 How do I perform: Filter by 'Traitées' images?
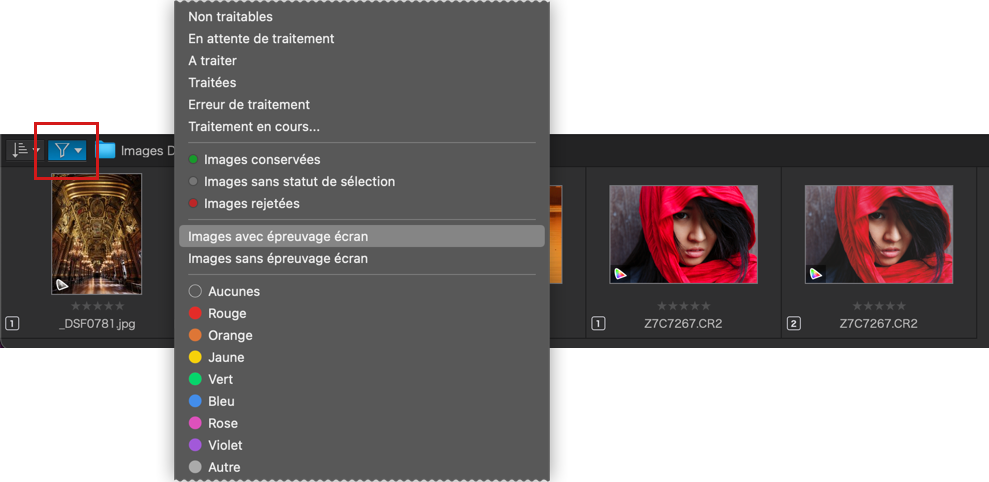click(361, 83)
